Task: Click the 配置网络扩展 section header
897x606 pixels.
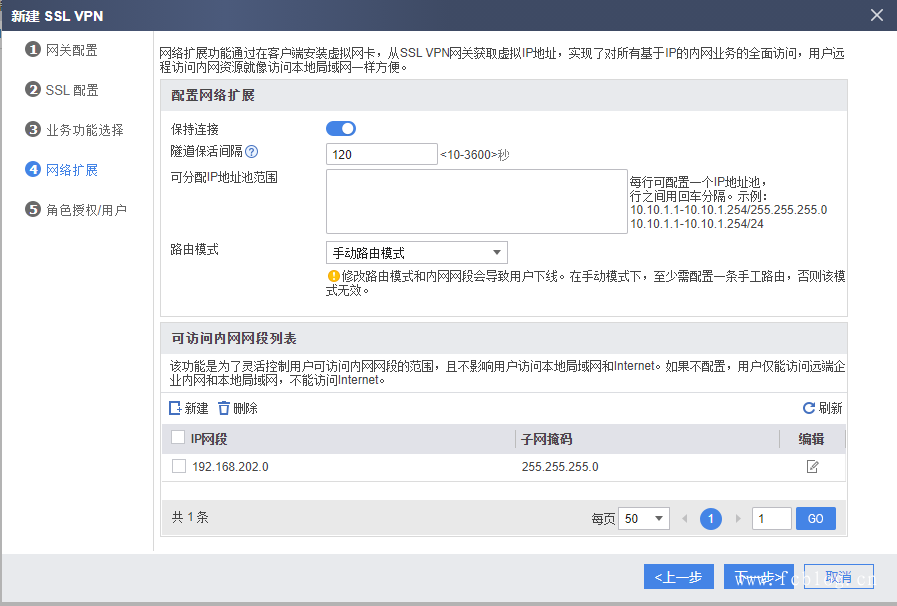Action: (213, 96)
